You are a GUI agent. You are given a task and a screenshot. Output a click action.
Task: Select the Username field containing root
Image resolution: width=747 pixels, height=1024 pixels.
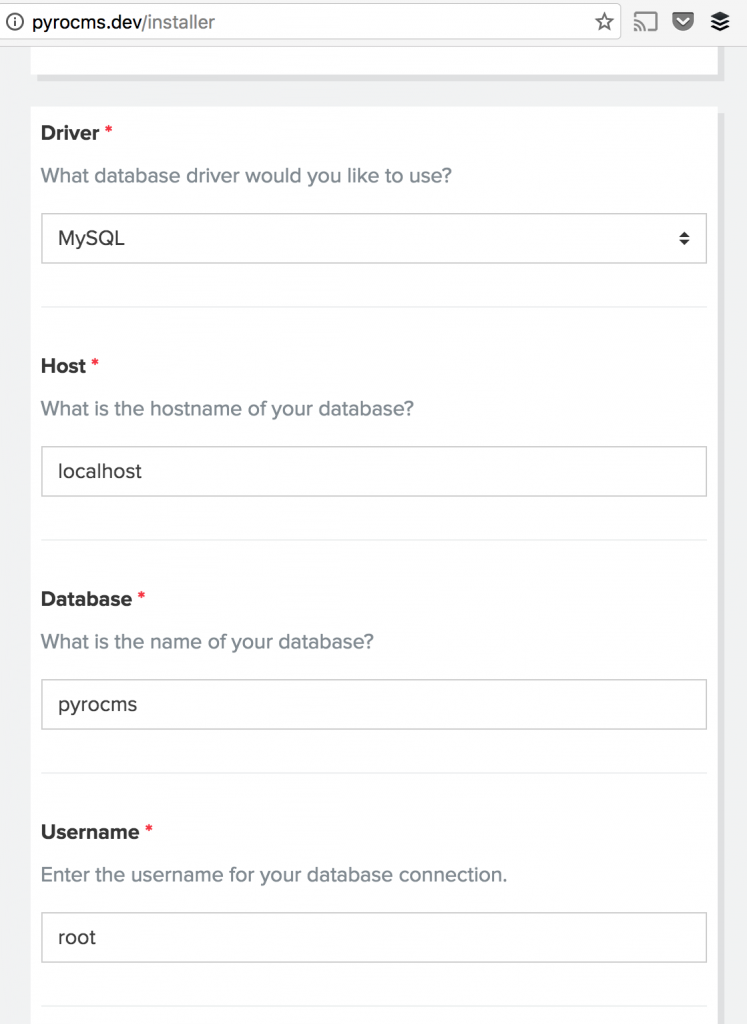[373, 937]
